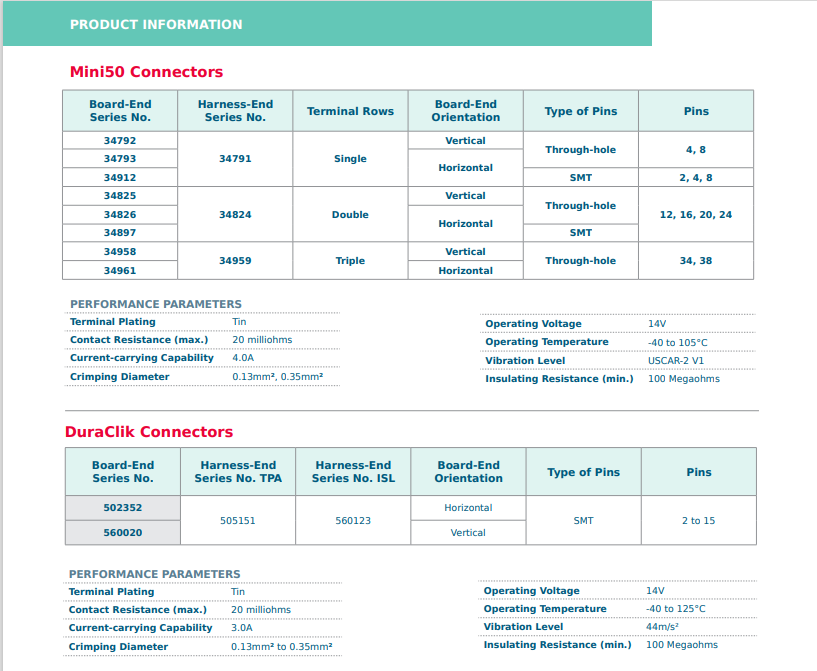Click the 'Terminal Rows' column header

350,111
